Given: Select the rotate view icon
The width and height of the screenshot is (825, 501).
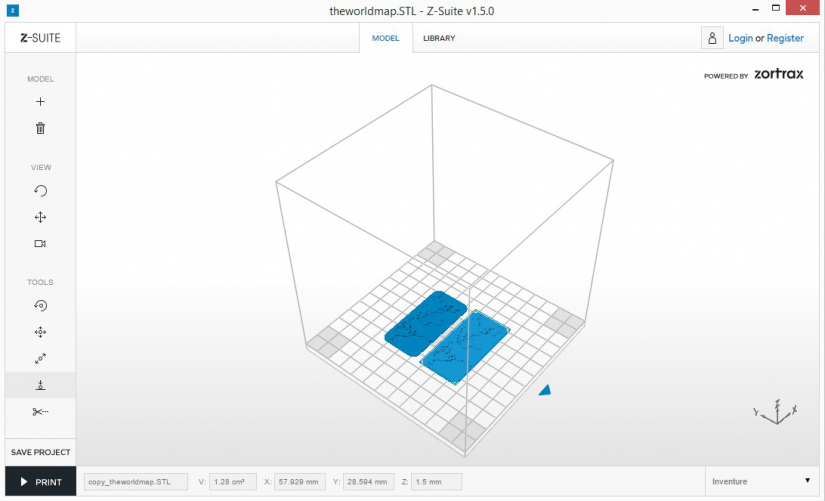Looking at the screenshot, I should coord(40,191).
